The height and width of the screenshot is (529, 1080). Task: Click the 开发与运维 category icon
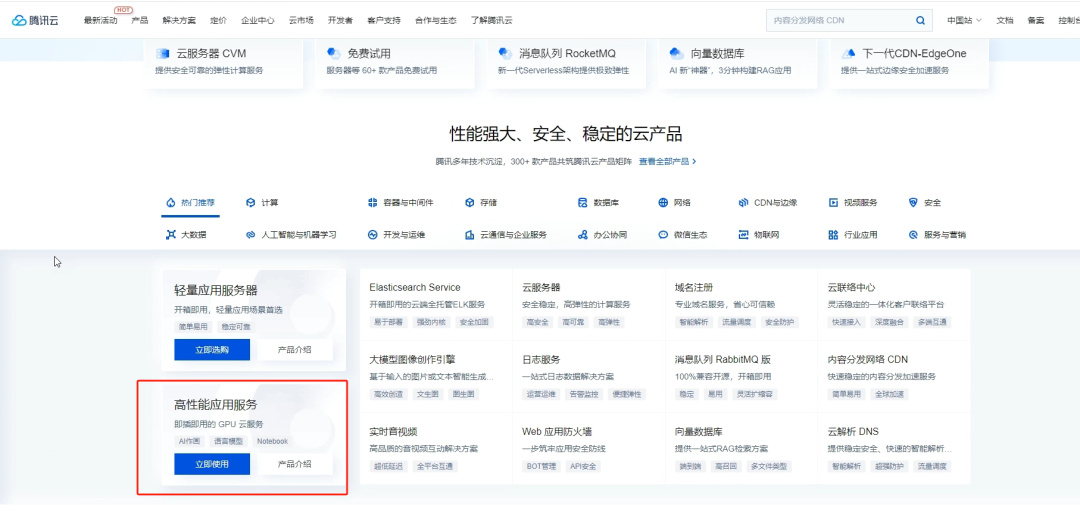click(373, 234)
